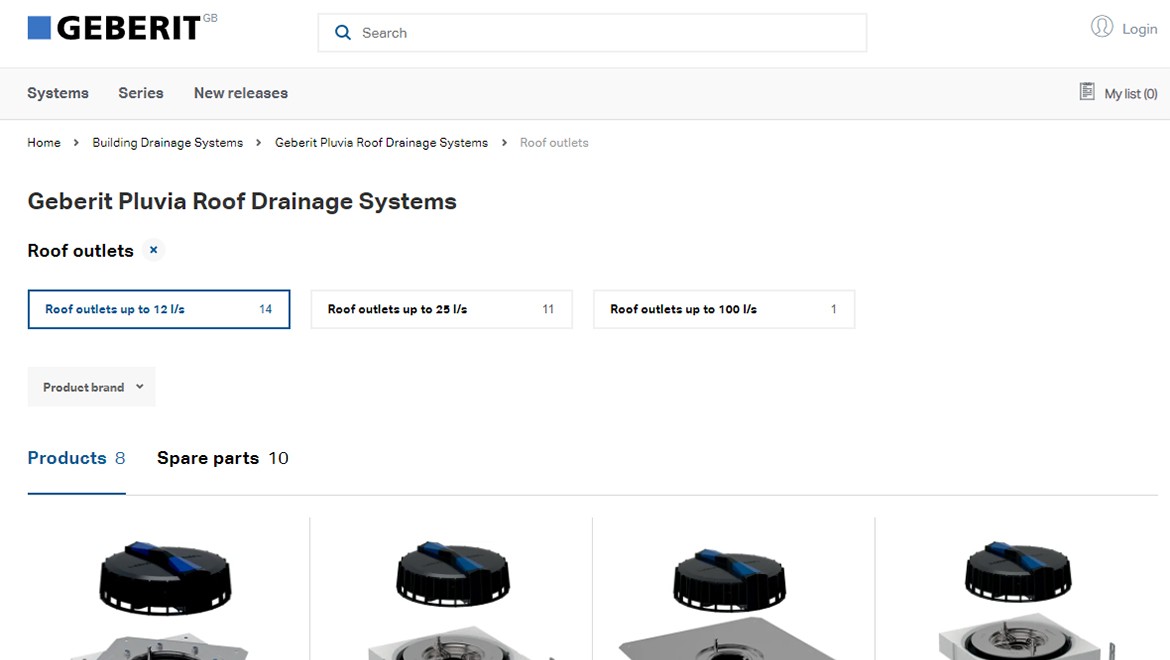Click the Geberit logo
Screen dimensions: 1170x660
[x=122, y=28]
